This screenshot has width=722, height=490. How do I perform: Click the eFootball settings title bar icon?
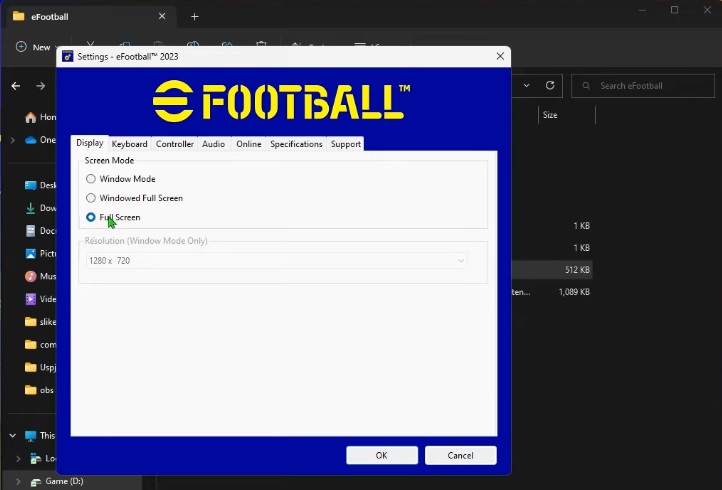(68, 56)
